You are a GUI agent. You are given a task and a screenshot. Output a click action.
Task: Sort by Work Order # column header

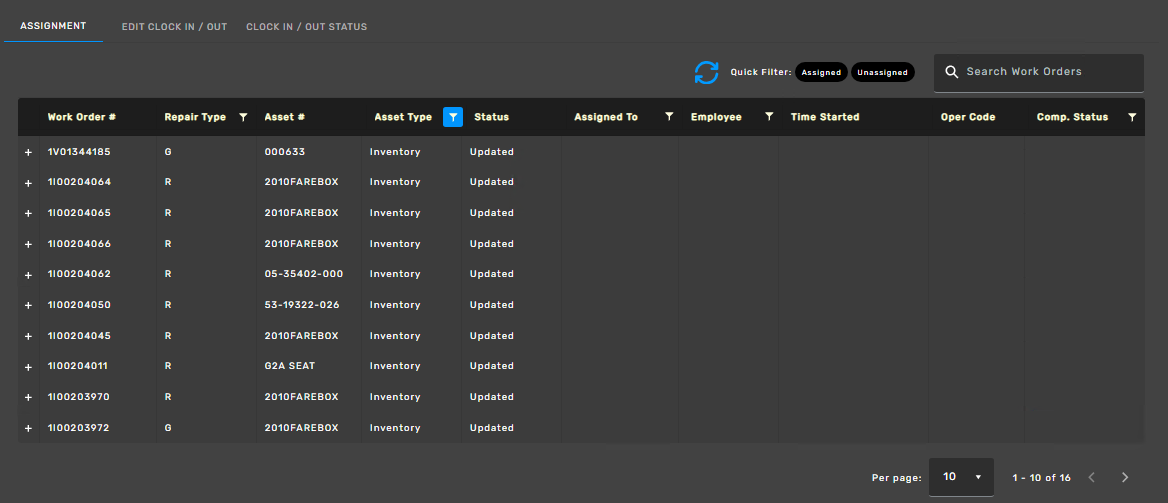click(82, 117)
